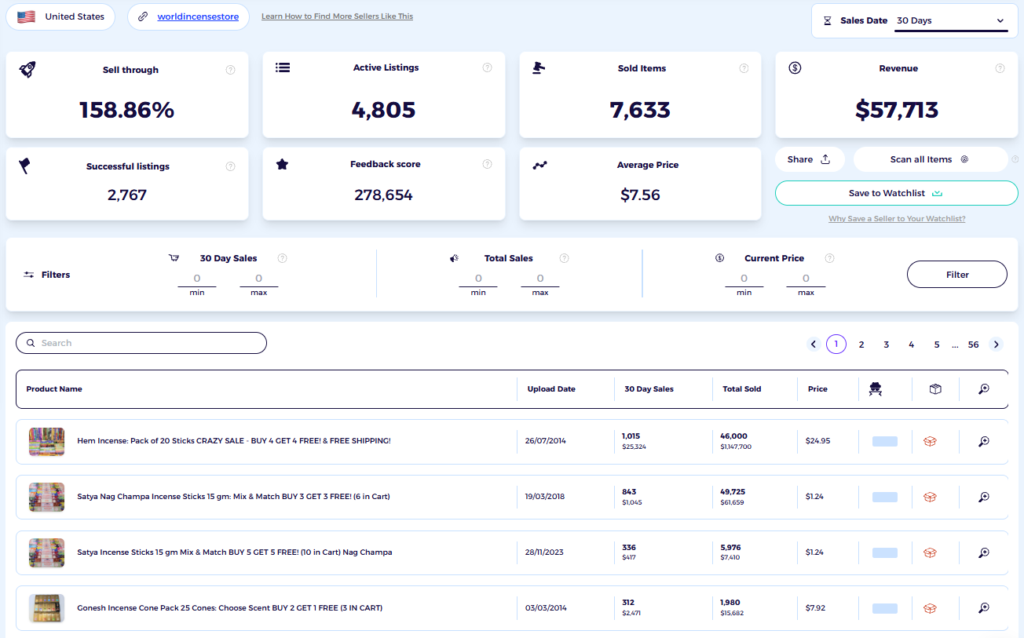Click the magnifier column header icon
Screen dimensions: 1024x638
[984, 389]
